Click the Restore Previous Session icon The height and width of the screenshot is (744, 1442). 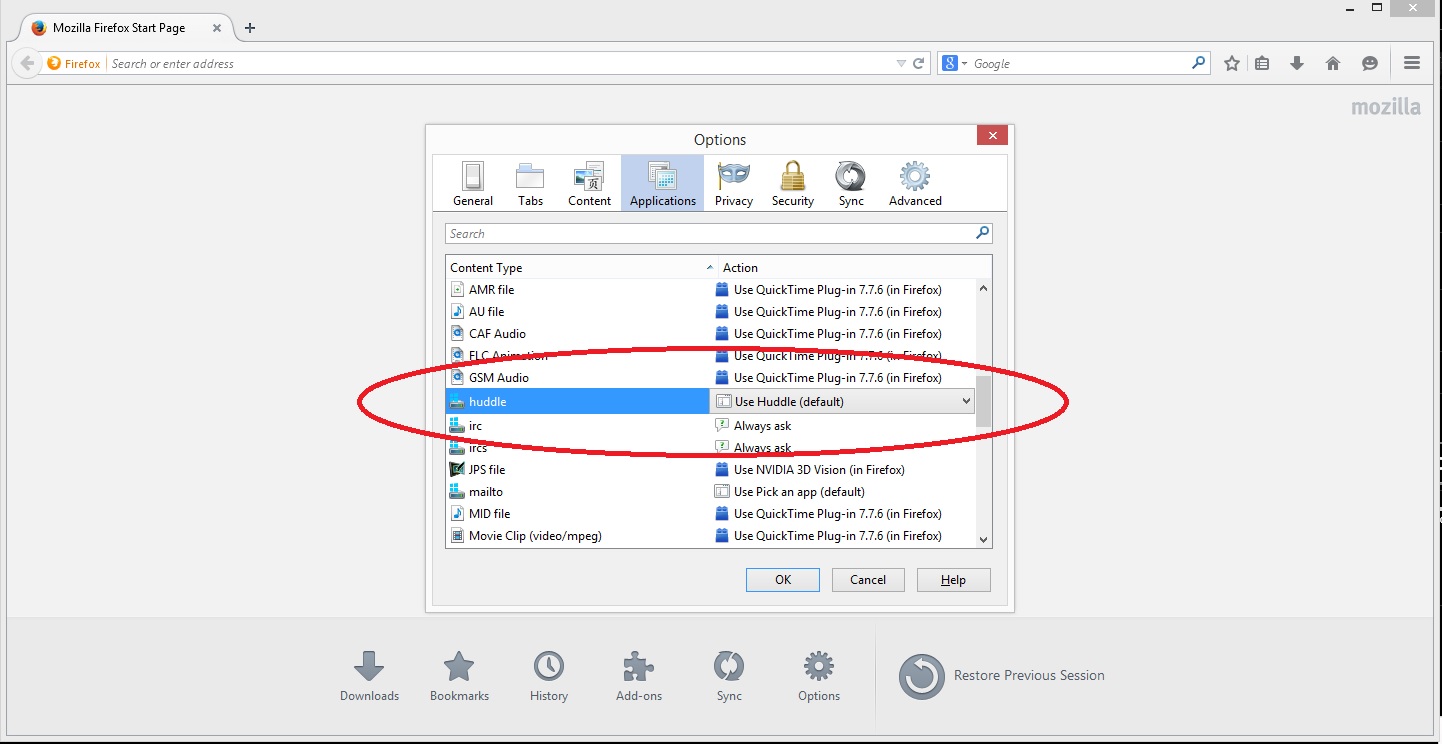coord(921,677)
